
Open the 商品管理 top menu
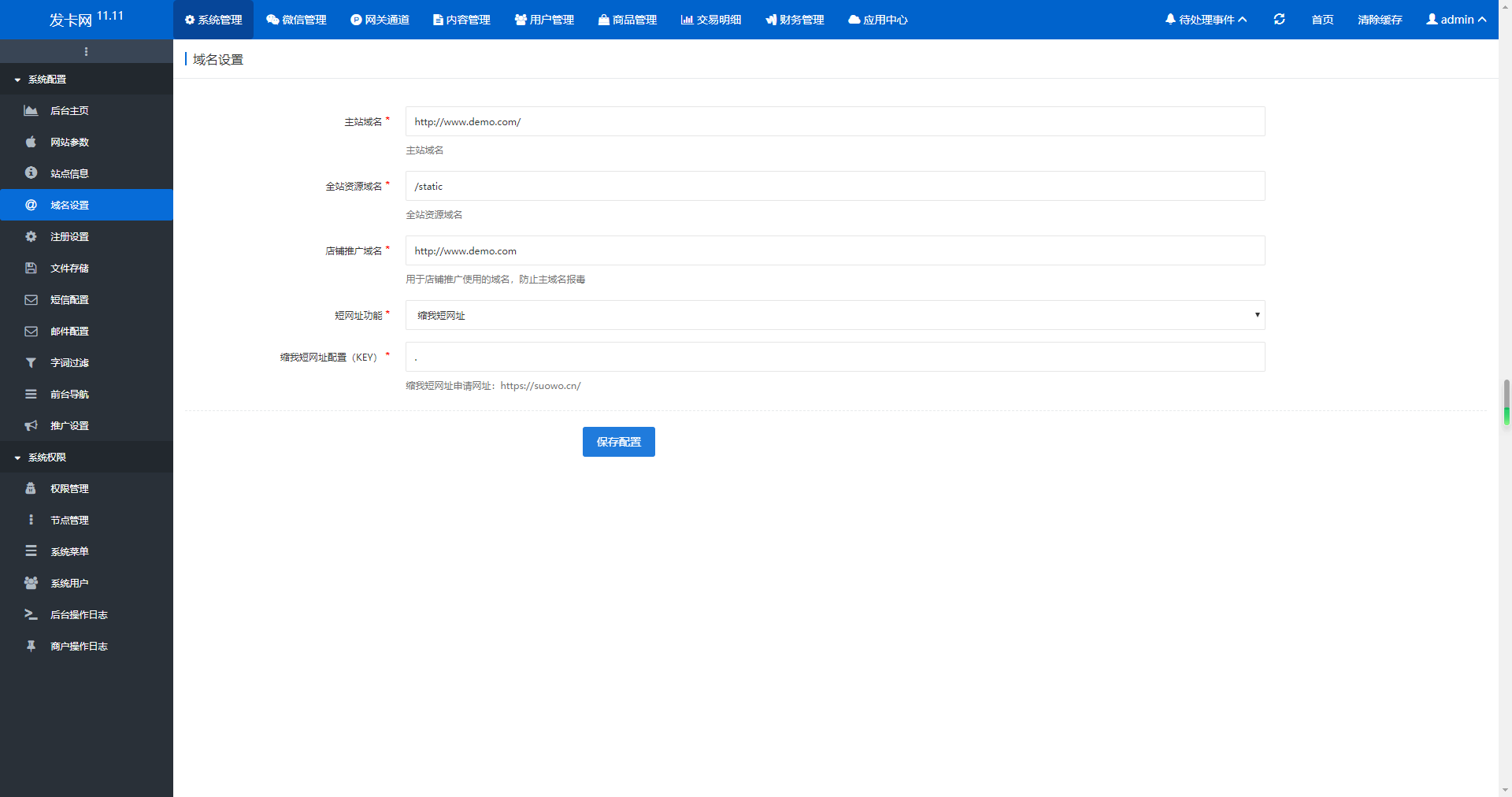(x=627, y=20)
